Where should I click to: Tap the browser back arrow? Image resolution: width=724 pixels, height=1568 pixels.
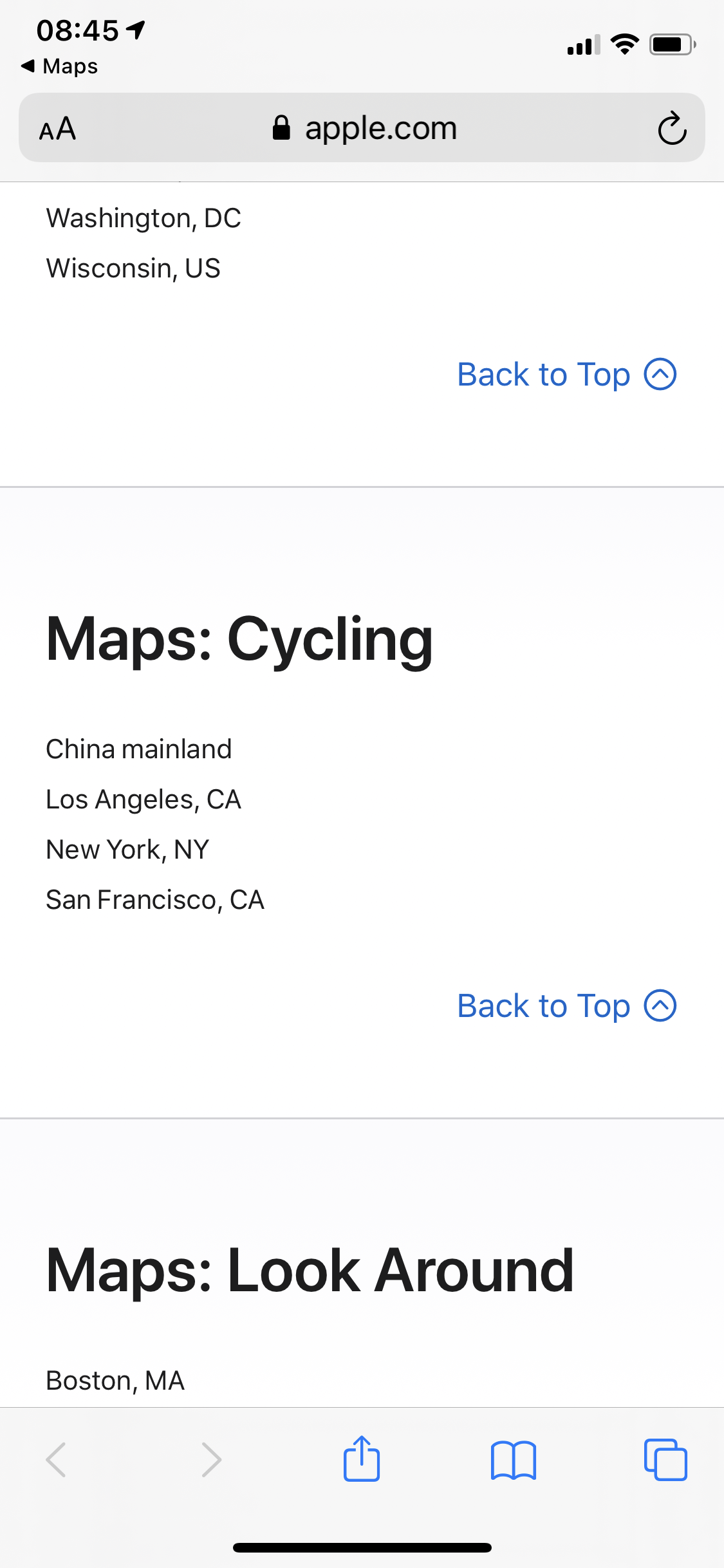pos(57,1460)
